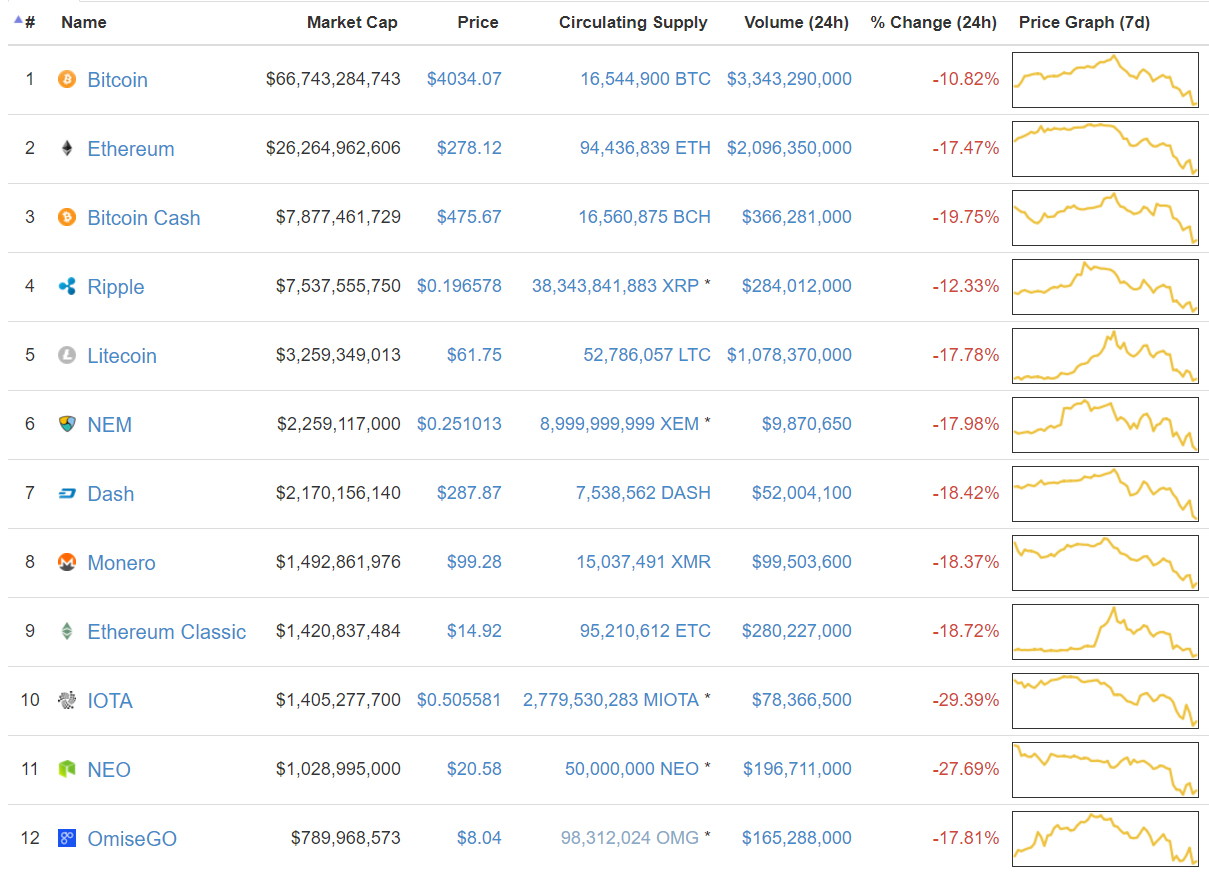Viewport: 1209px width, 873px height.
Task: Click the OmiseGO logo icon
Action: 67,839
